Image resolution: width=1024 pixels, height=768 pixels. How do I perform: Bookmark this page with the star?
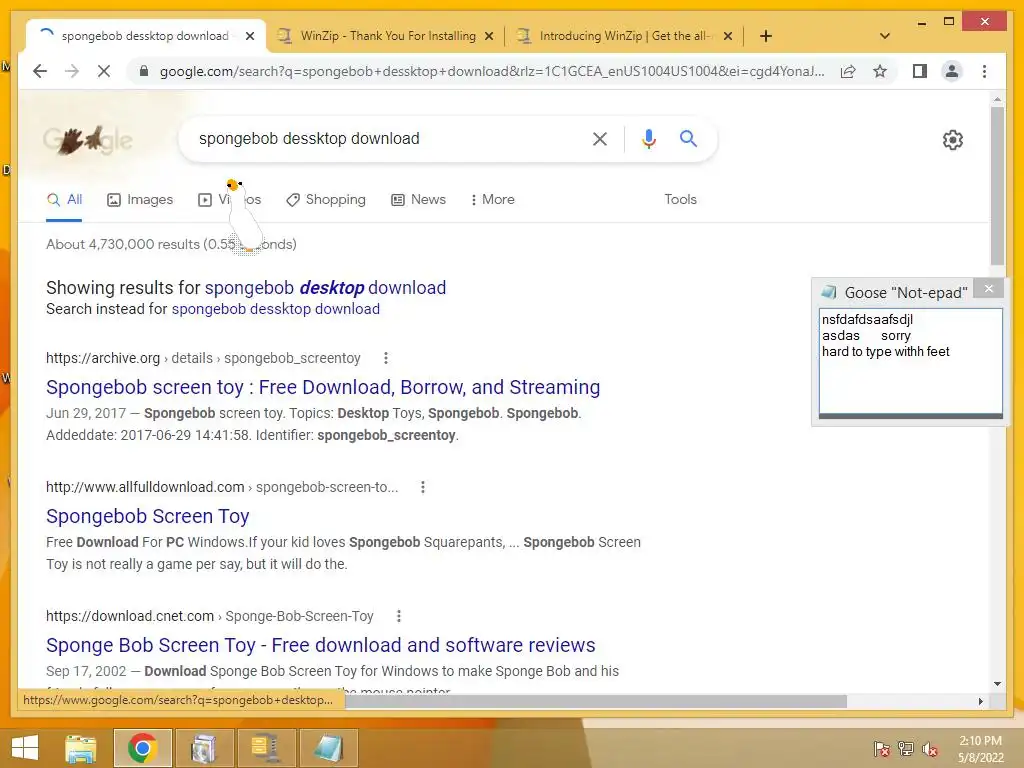point(880,71)
